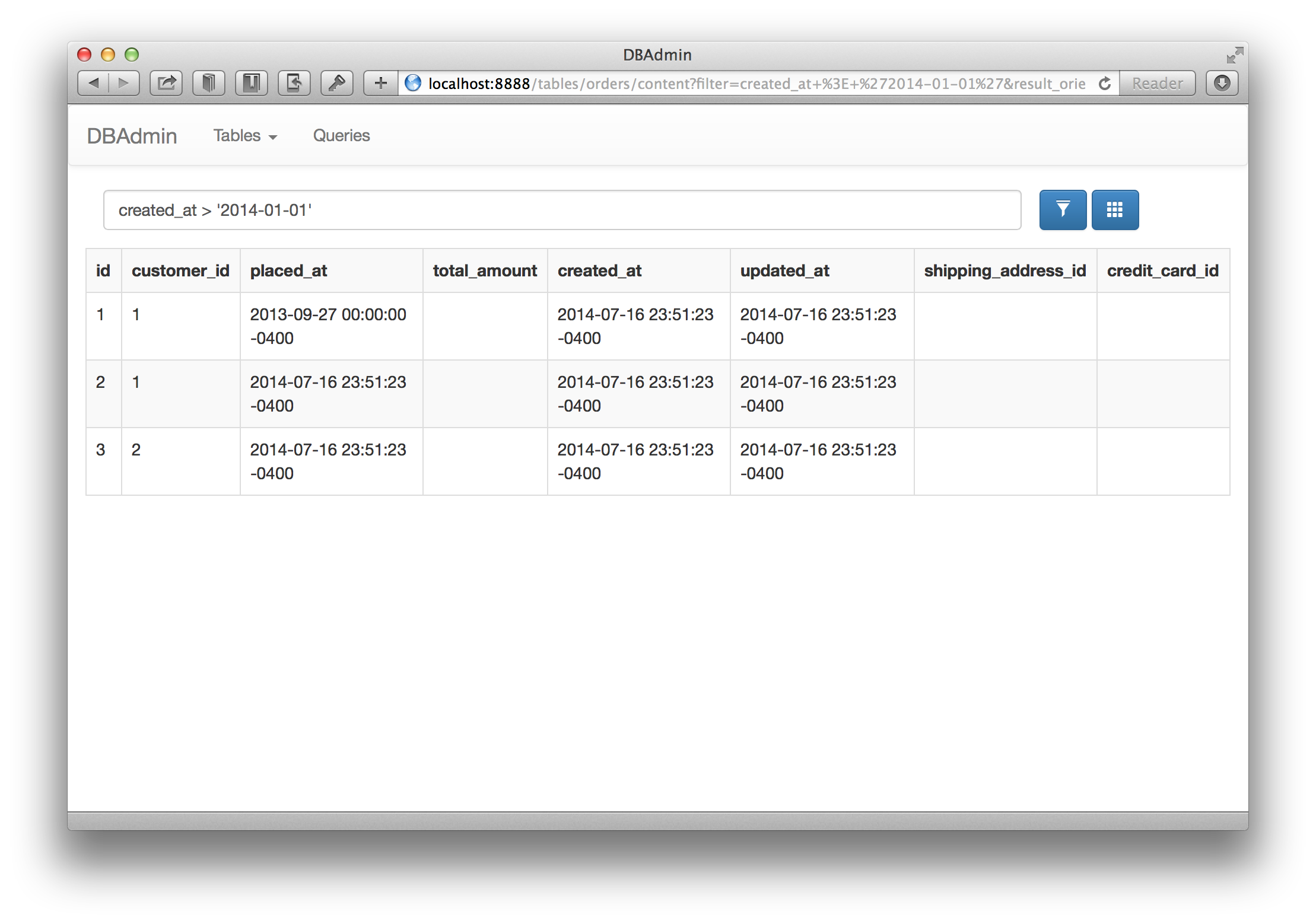Enter full screen with the top-right arrows

(x=1235, y=55)
